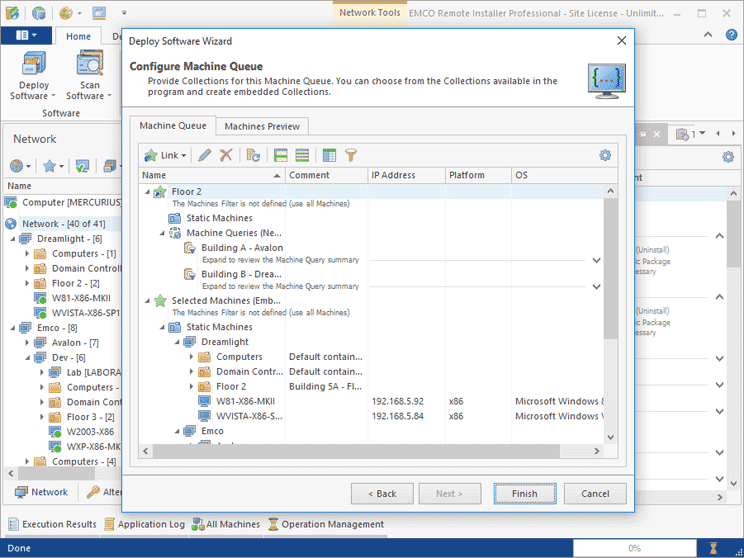Expand Building A - Avalon query summary
Viewport: 744px width, 558px height.
[x=596, y=260]
